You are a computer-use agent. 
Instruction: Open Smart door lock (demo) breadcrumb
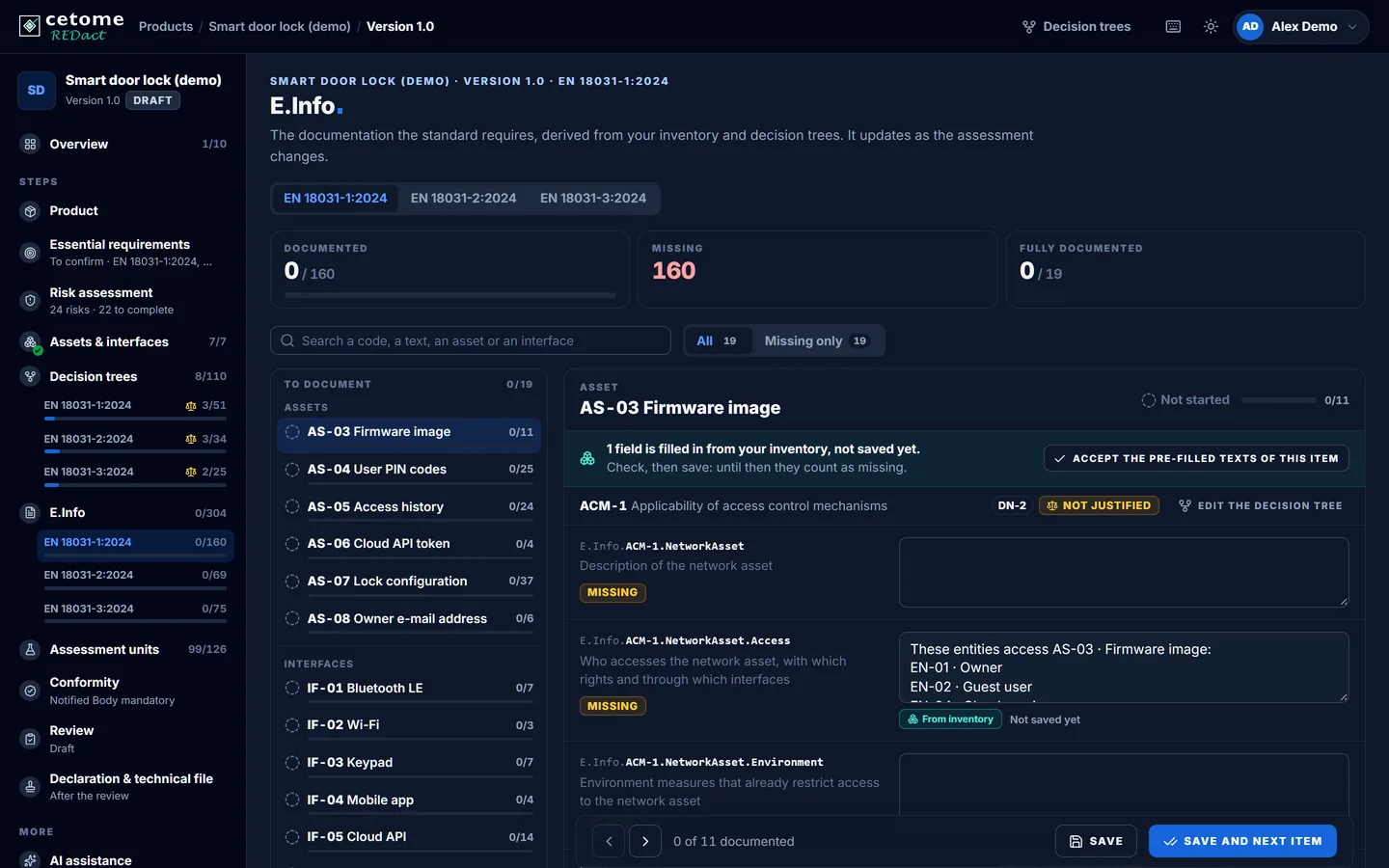coord(280,27)
